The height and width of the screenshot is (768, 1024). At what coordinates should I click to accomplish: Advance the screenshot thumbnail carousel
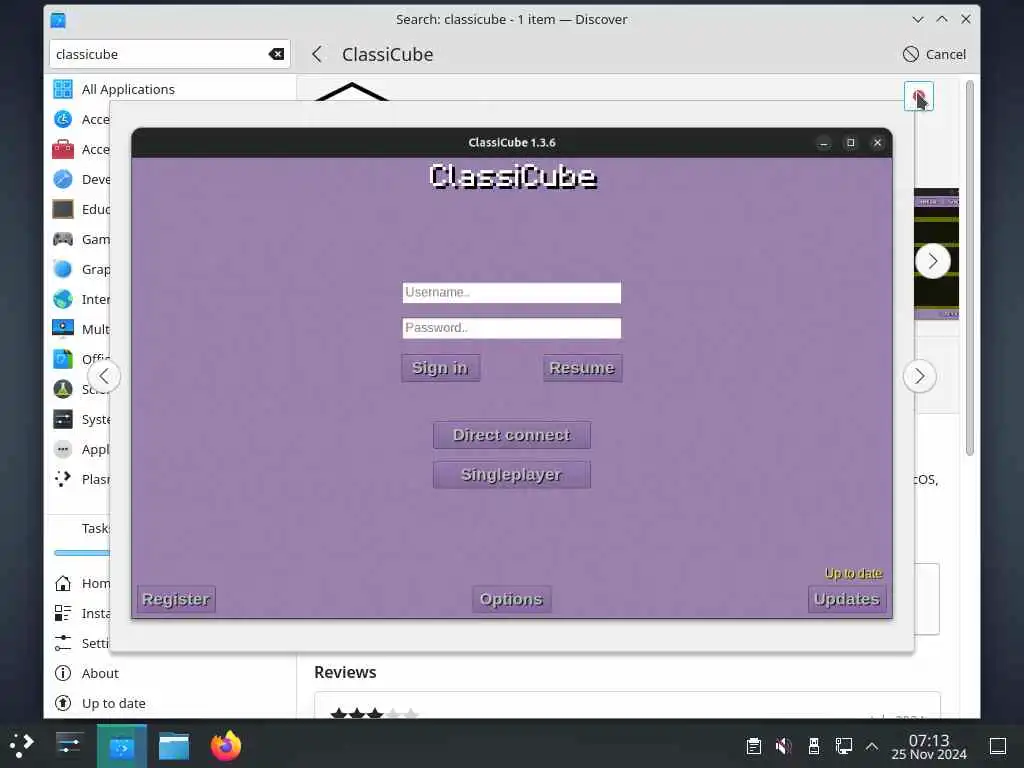click(933, 261)
